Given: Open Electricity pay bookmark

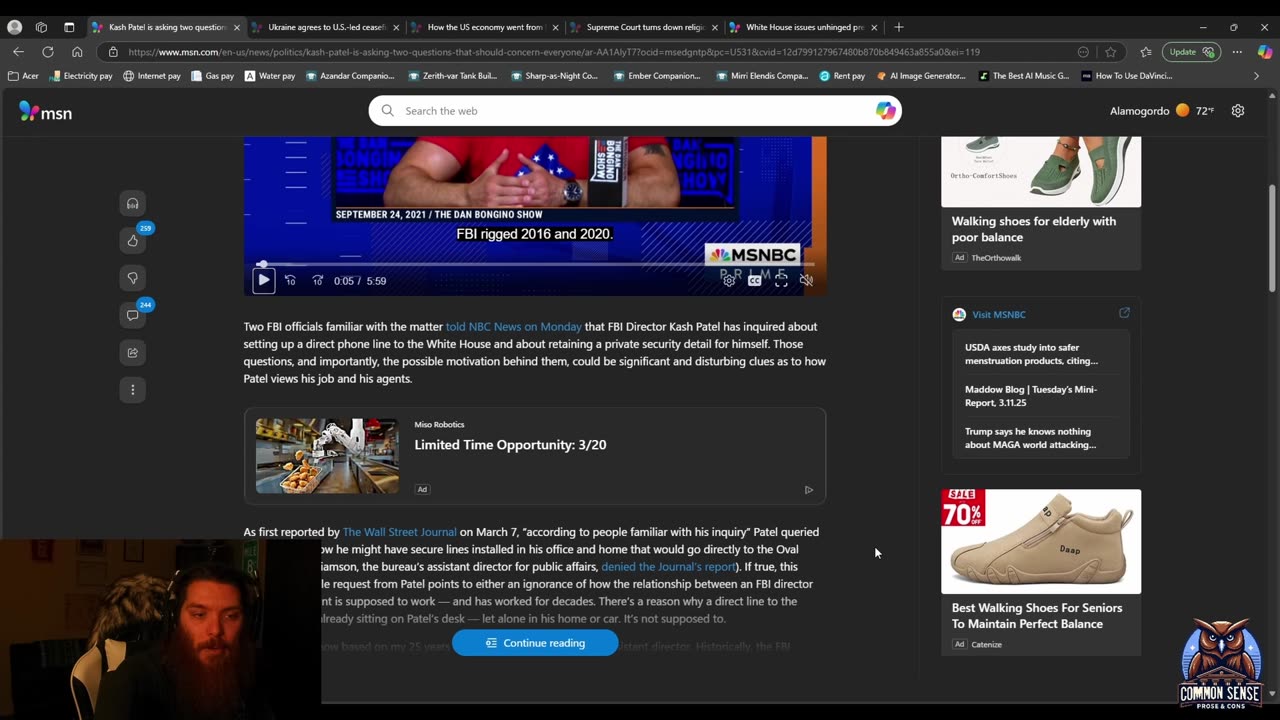Looking at the screenshot, I should (x=80, y=76).
